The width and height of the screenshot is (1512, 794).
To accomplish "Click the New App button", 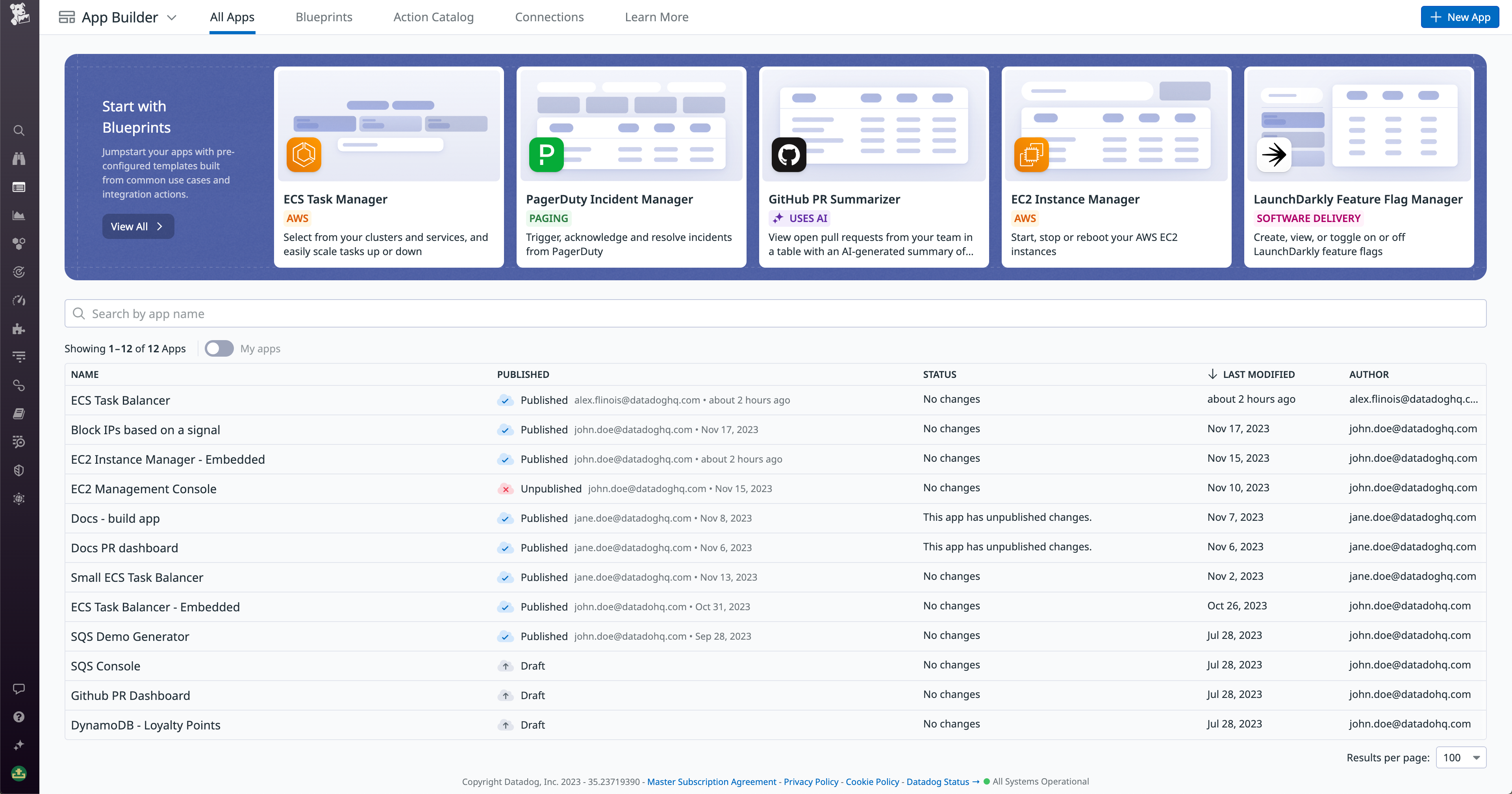I will click(x=1460, y=17).
